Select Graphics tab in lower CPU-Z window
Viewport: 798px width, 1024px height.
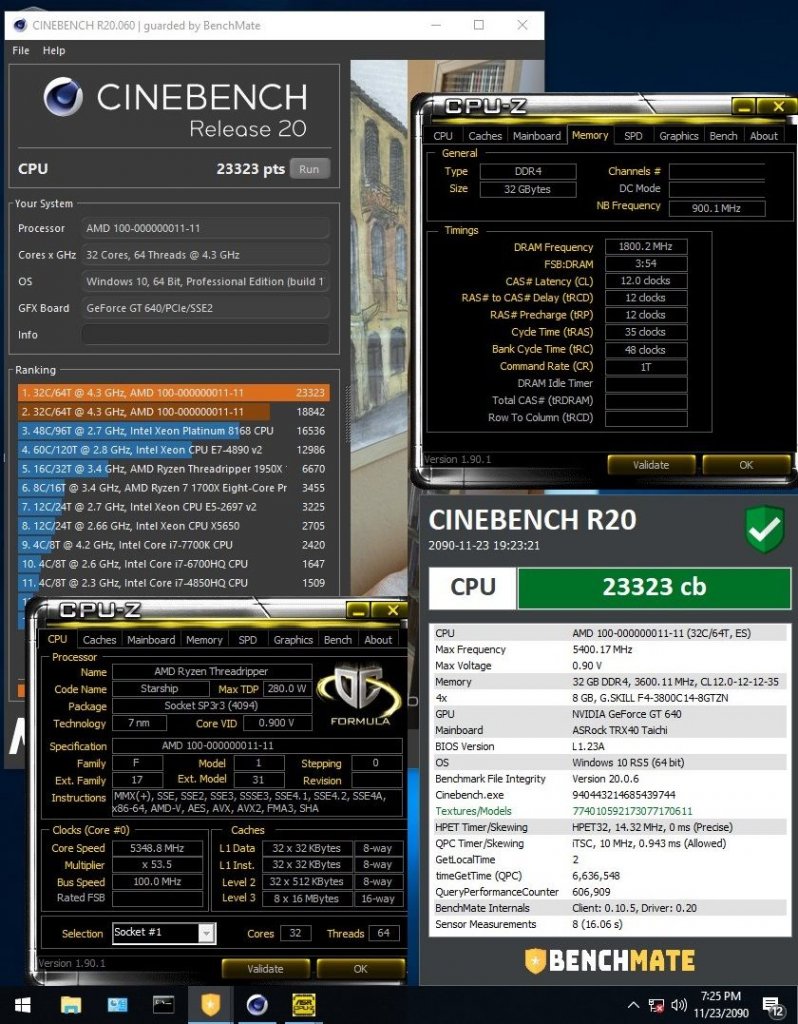pyautogui.click(x=293, y=640)
